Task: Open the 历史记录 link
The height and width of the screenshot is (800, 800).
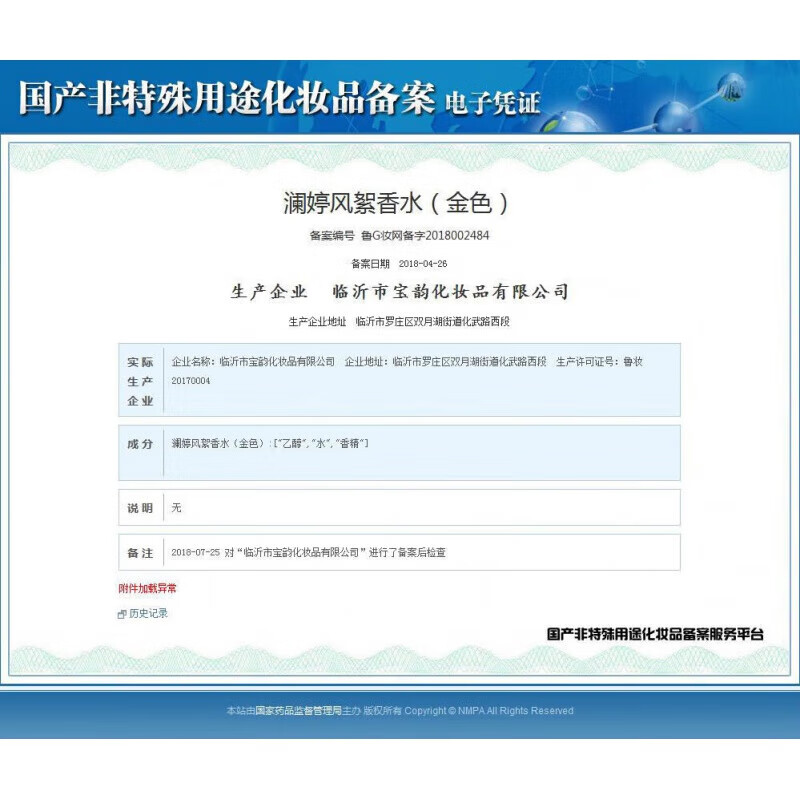Action: [148, 614]
